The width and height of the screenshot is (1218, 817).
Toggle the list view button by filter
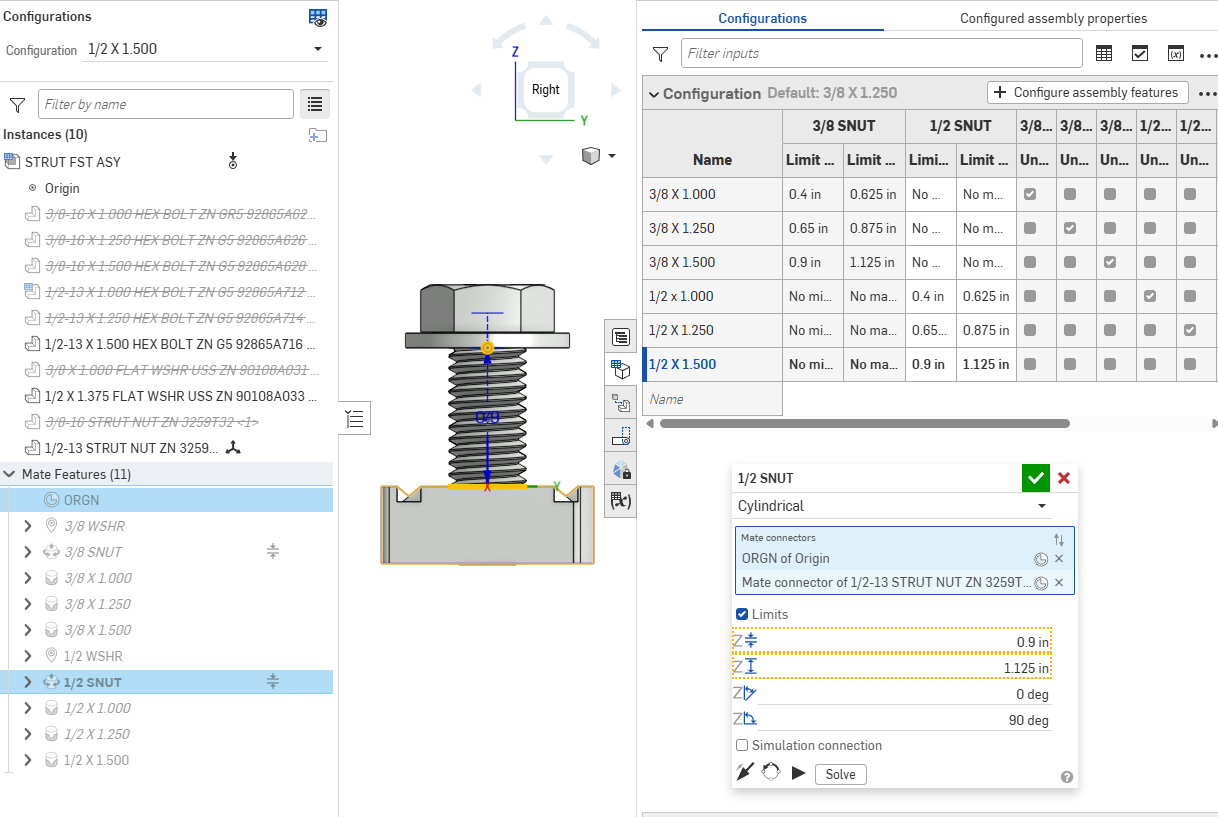(315, 104)
